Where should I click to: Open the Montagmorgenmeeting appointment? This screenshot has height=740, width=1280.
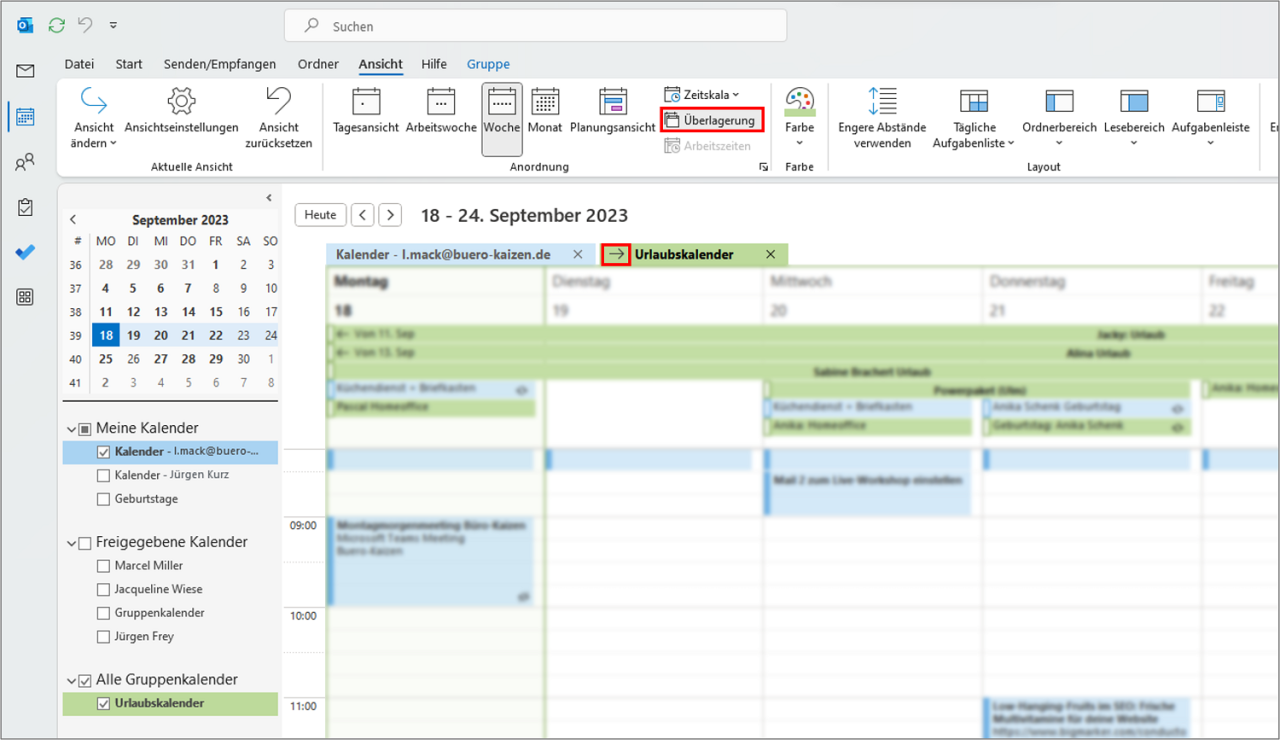click(431, 561)
